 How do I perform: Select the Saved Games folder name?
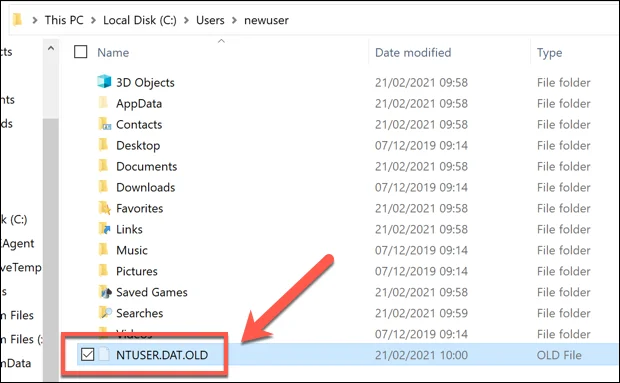[151, 292]
